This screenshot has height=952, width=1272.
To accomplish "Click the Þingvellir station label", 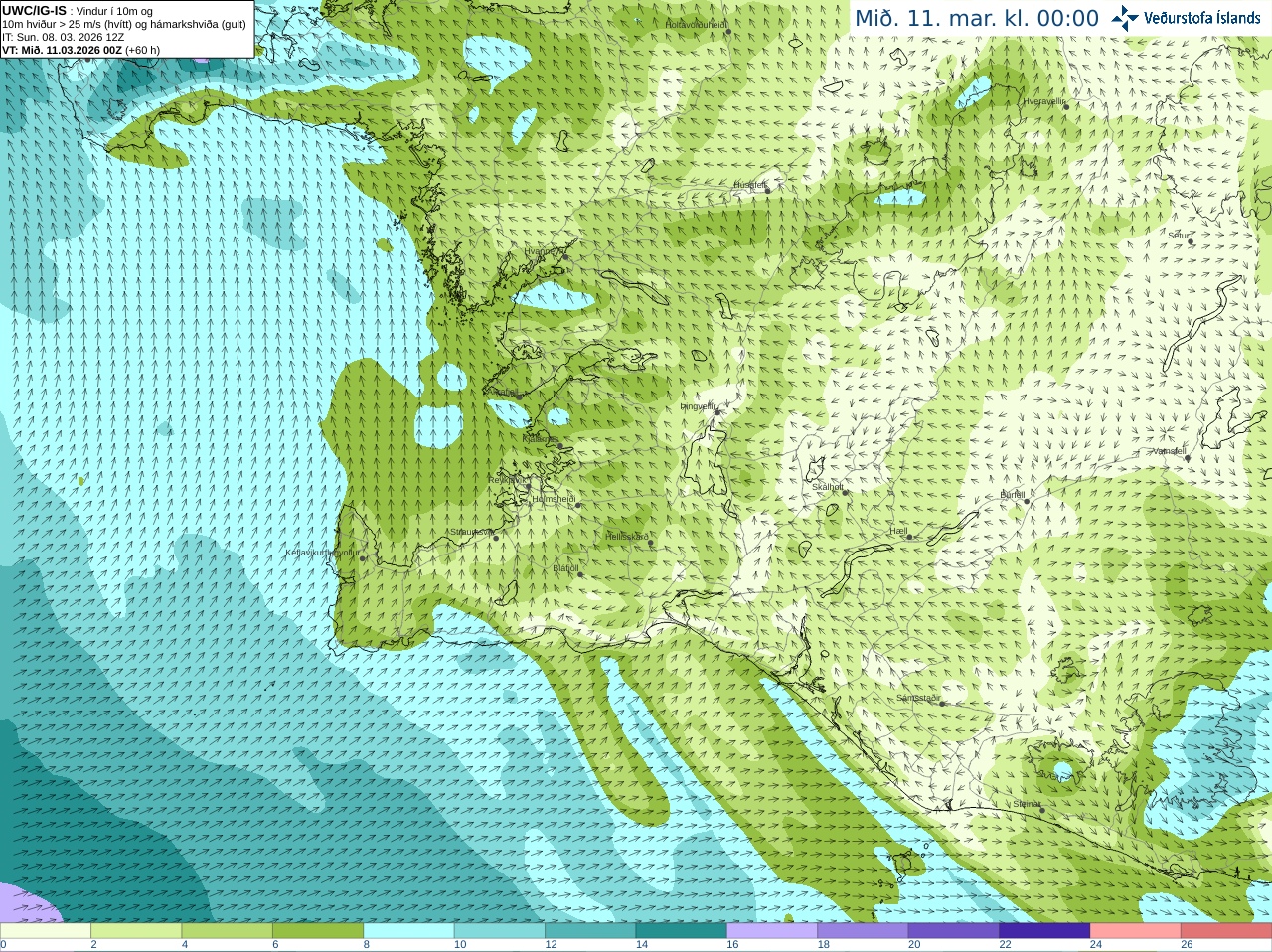I will (698, 406).
